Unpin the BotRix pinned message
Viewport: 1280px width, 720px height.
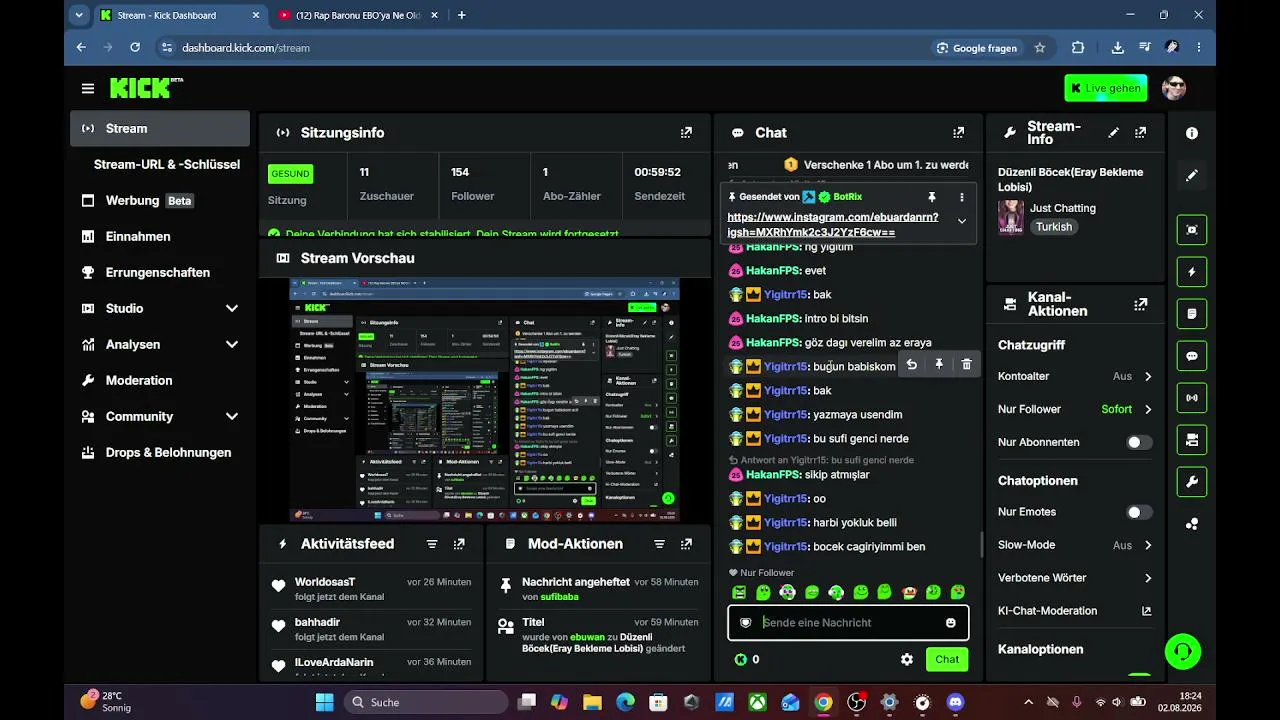pos(932,197)
